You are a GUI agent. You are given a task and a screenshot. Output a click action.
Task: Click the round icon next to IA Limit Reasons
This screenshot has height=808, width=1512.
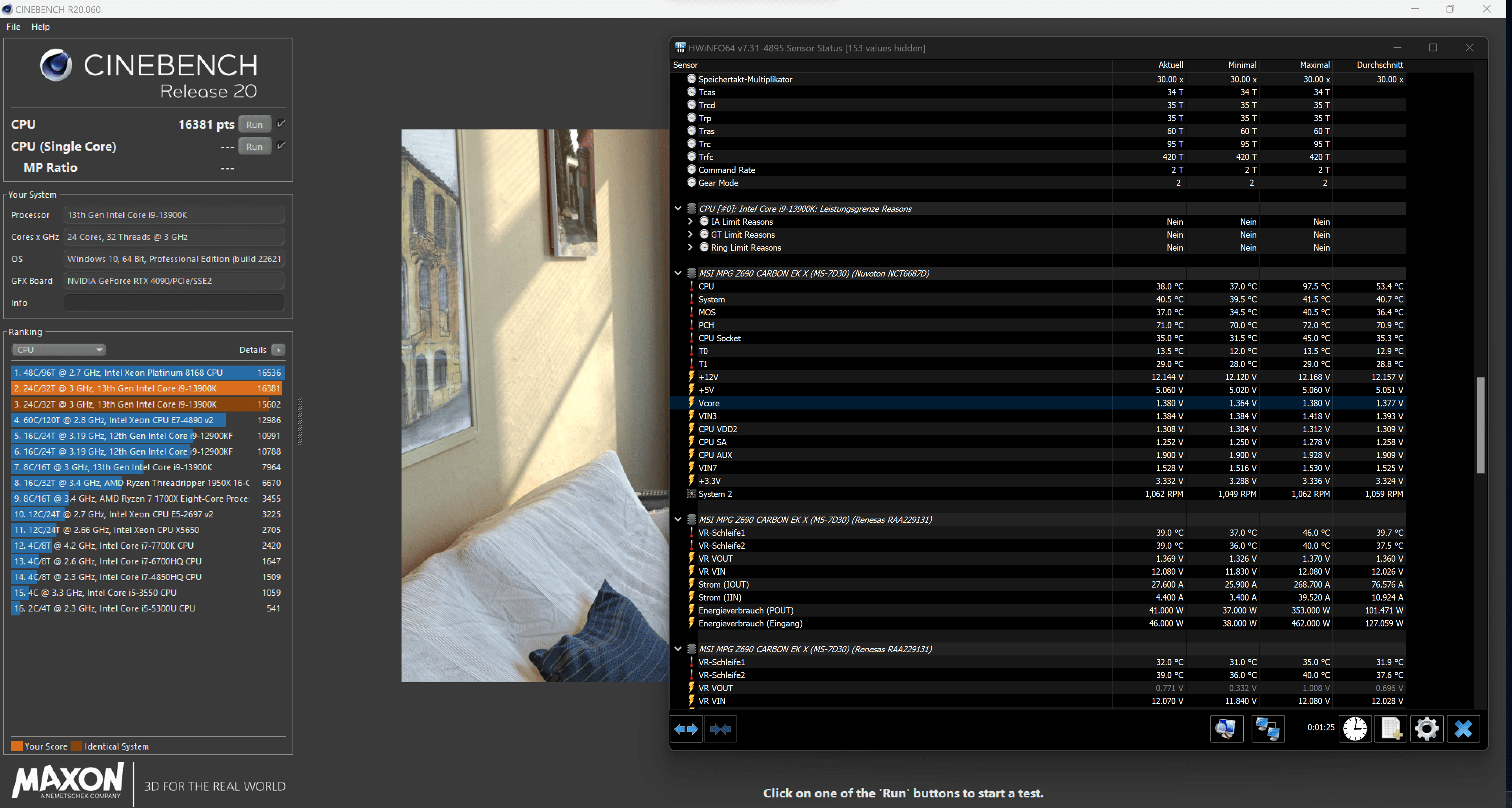coord(704,221)
